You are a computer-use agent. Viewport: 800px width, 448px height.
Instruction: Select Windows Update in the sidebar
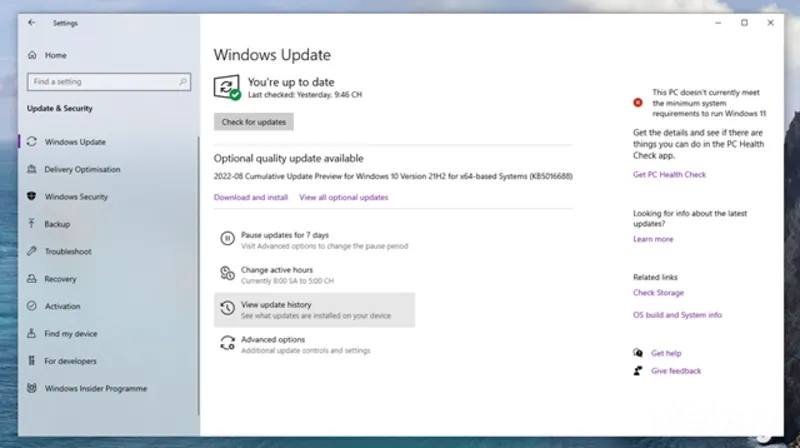pos(75,142)
